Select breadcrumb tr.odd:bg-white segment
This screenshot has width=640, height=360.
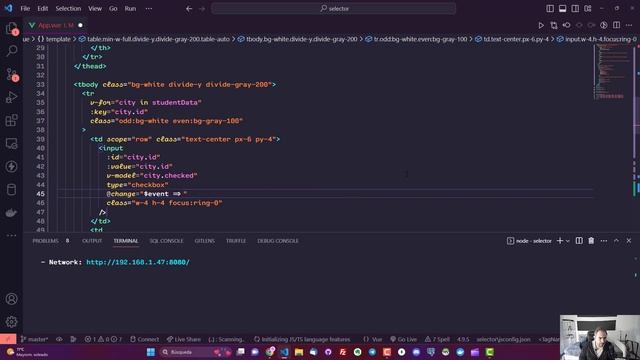(x=416, y=39)
